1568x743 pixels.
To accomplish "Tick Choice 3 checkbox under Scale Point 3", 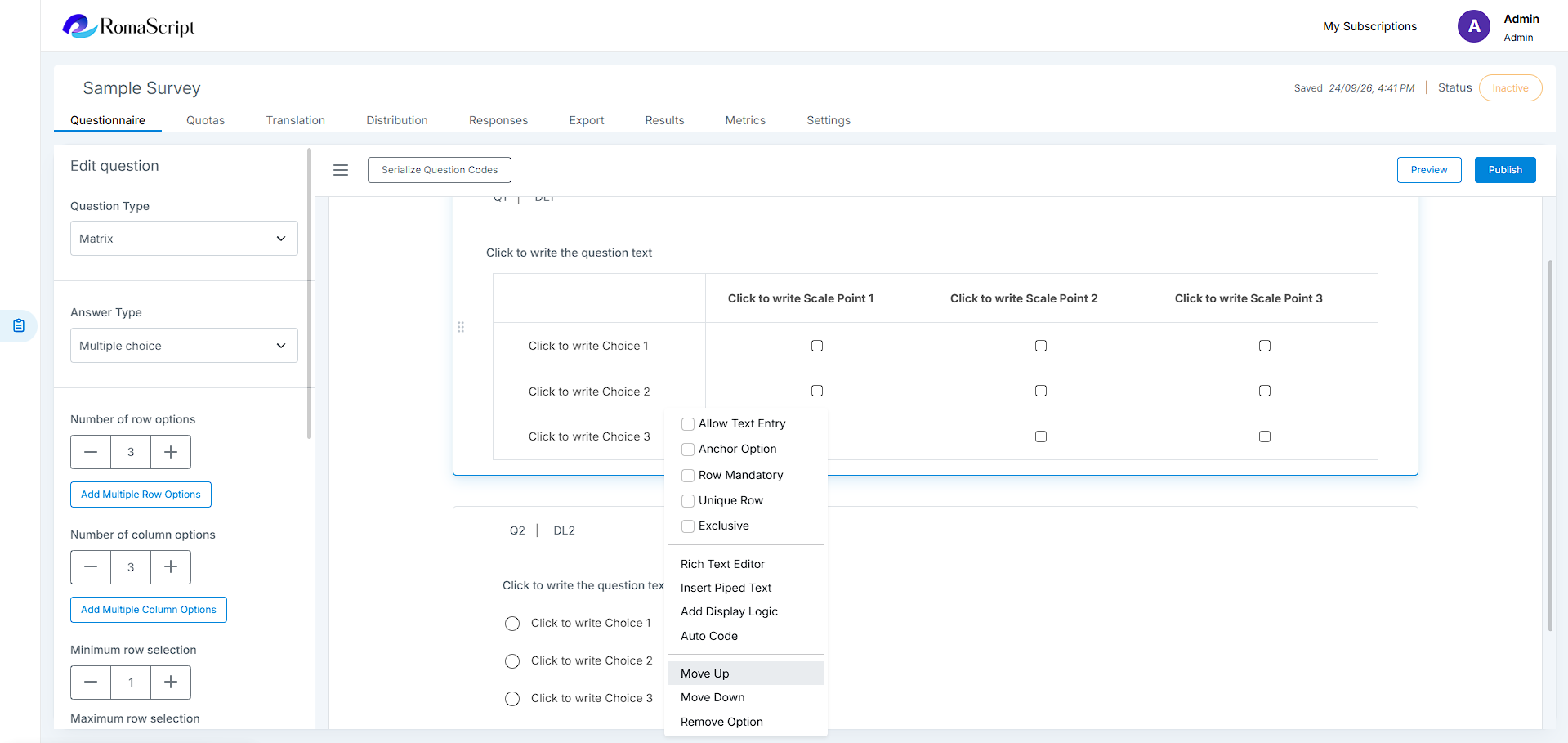I will coord(1265,436).
